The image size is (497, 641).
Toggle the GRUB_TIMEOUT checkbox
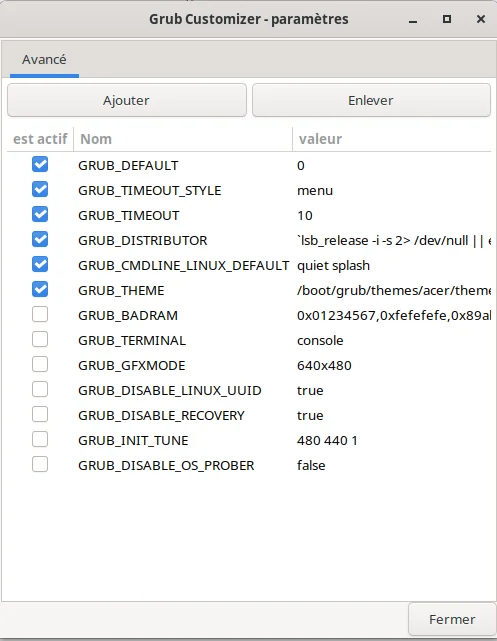[x=40, y=215]
